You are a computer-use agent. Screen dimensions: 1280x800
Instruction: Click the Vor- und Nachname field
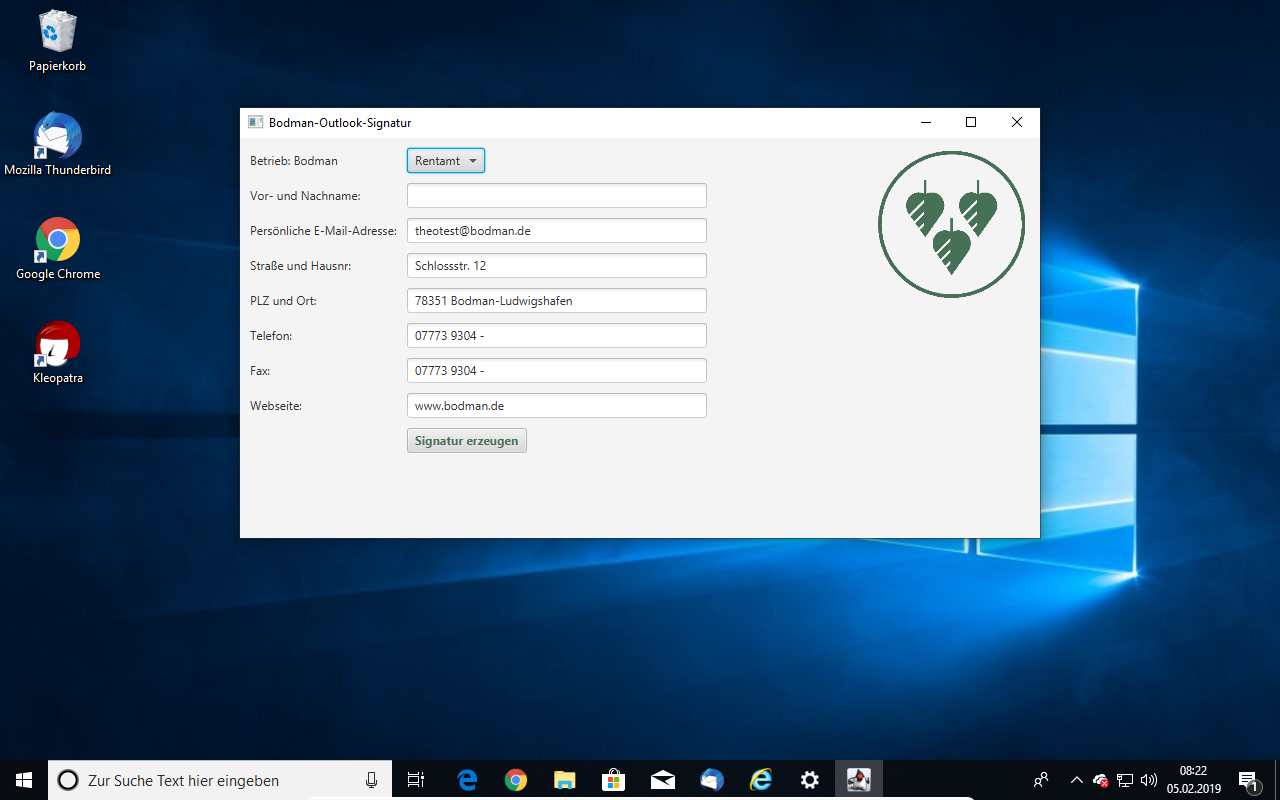[556, 196]
